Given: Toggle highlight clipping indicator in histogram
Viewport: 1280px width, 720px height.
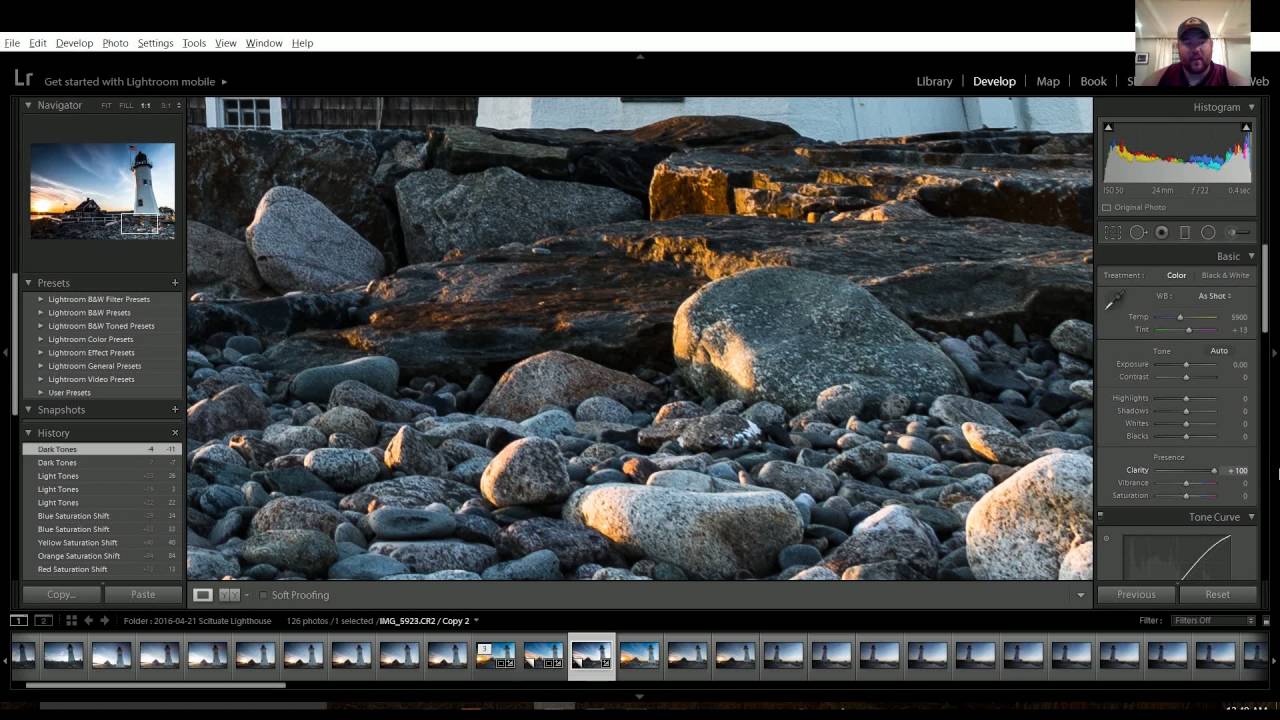Looking at the screenshot, I should (x=1246, y=127).
